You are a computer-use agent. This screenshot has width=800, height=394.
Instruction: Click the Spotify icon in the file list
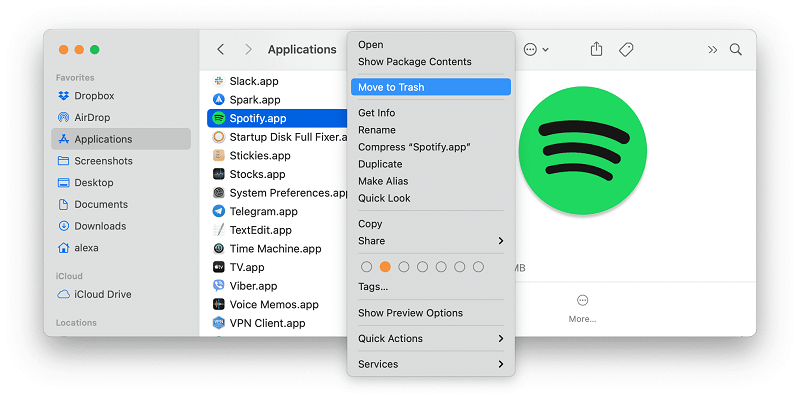(219, 118)
